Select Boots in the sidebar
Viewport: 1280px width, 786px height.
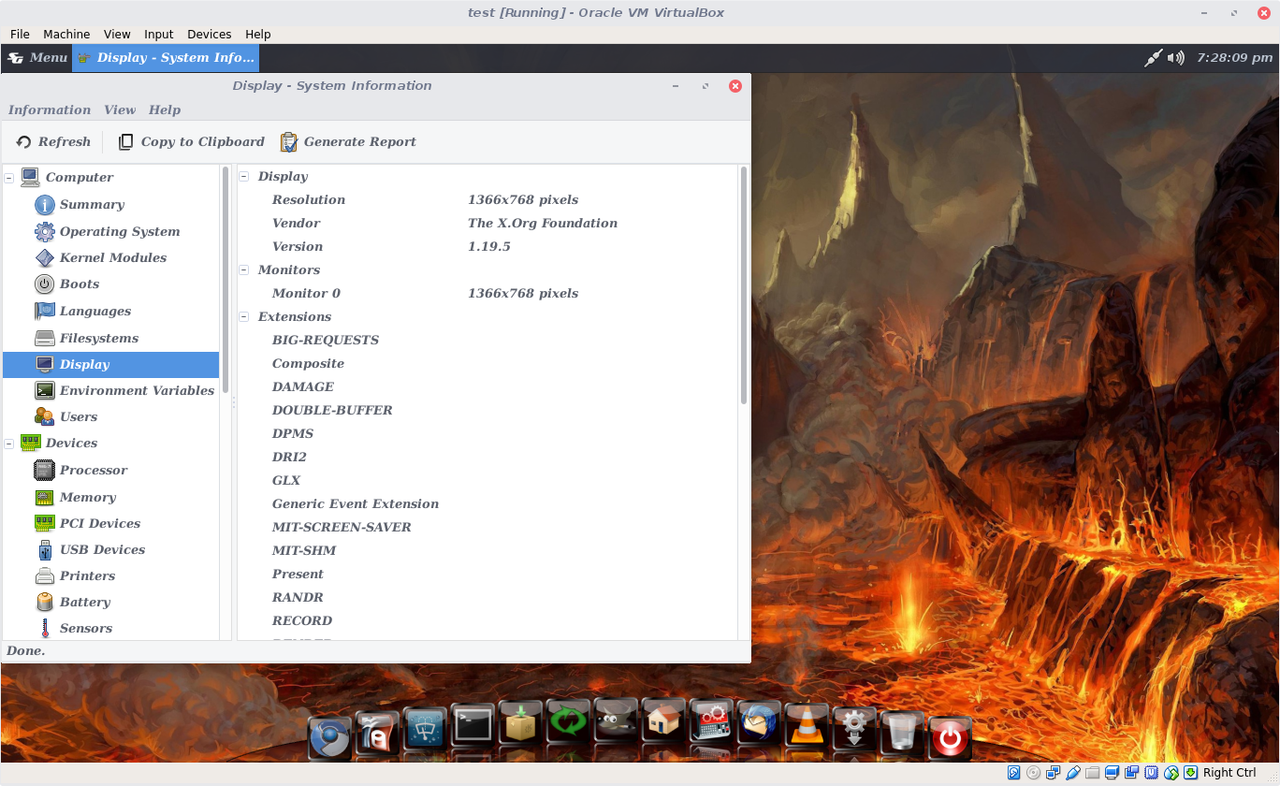(79, 284)
